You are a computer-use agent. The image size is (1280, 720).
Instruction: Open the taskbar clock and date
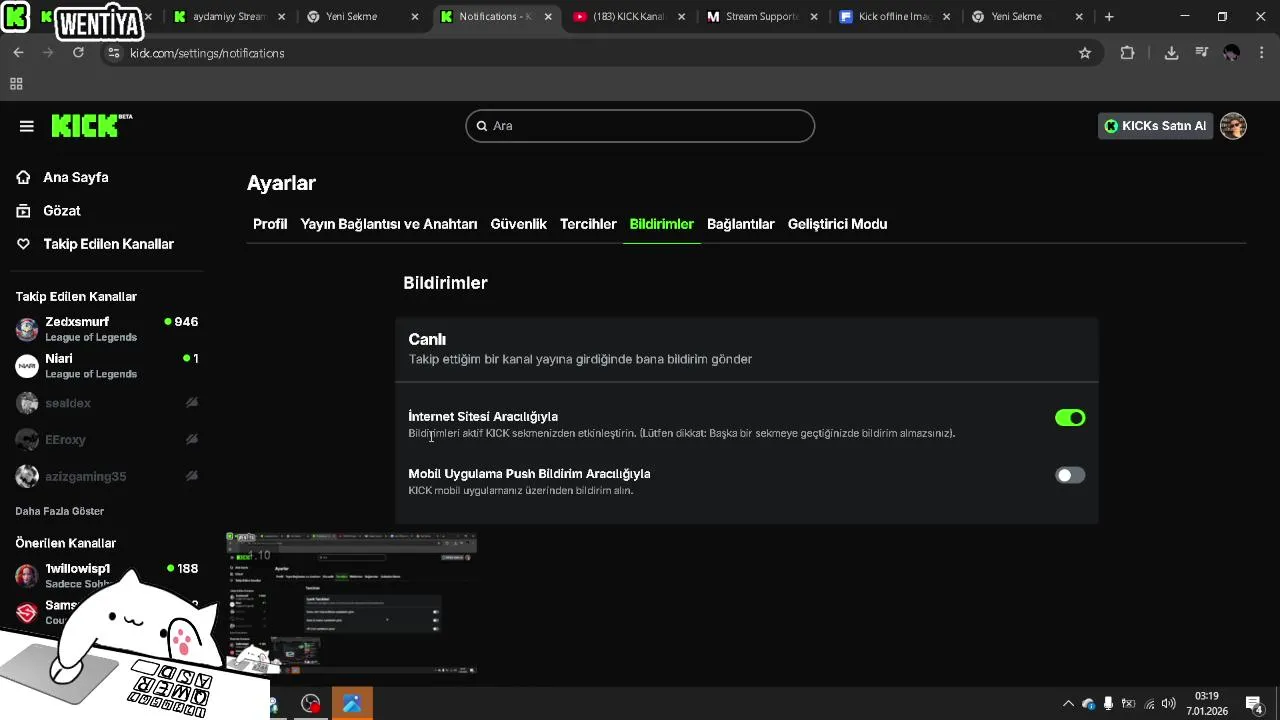[x=1207, y=704]
